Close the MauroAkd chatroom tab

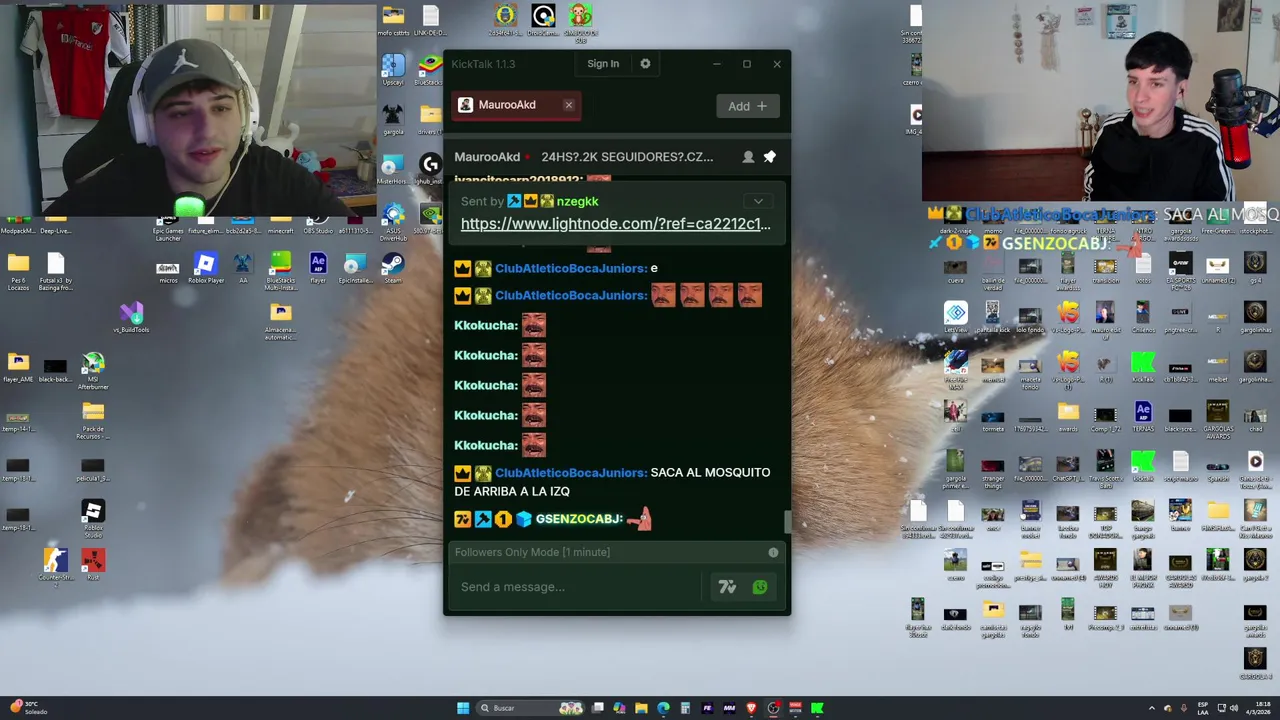pos(568,105)
